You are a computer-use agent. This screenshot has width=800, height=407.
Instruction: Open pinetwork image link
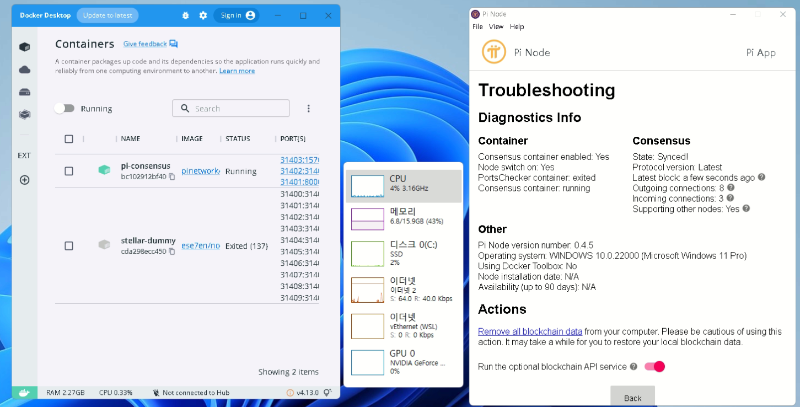(x=201, y=171)
